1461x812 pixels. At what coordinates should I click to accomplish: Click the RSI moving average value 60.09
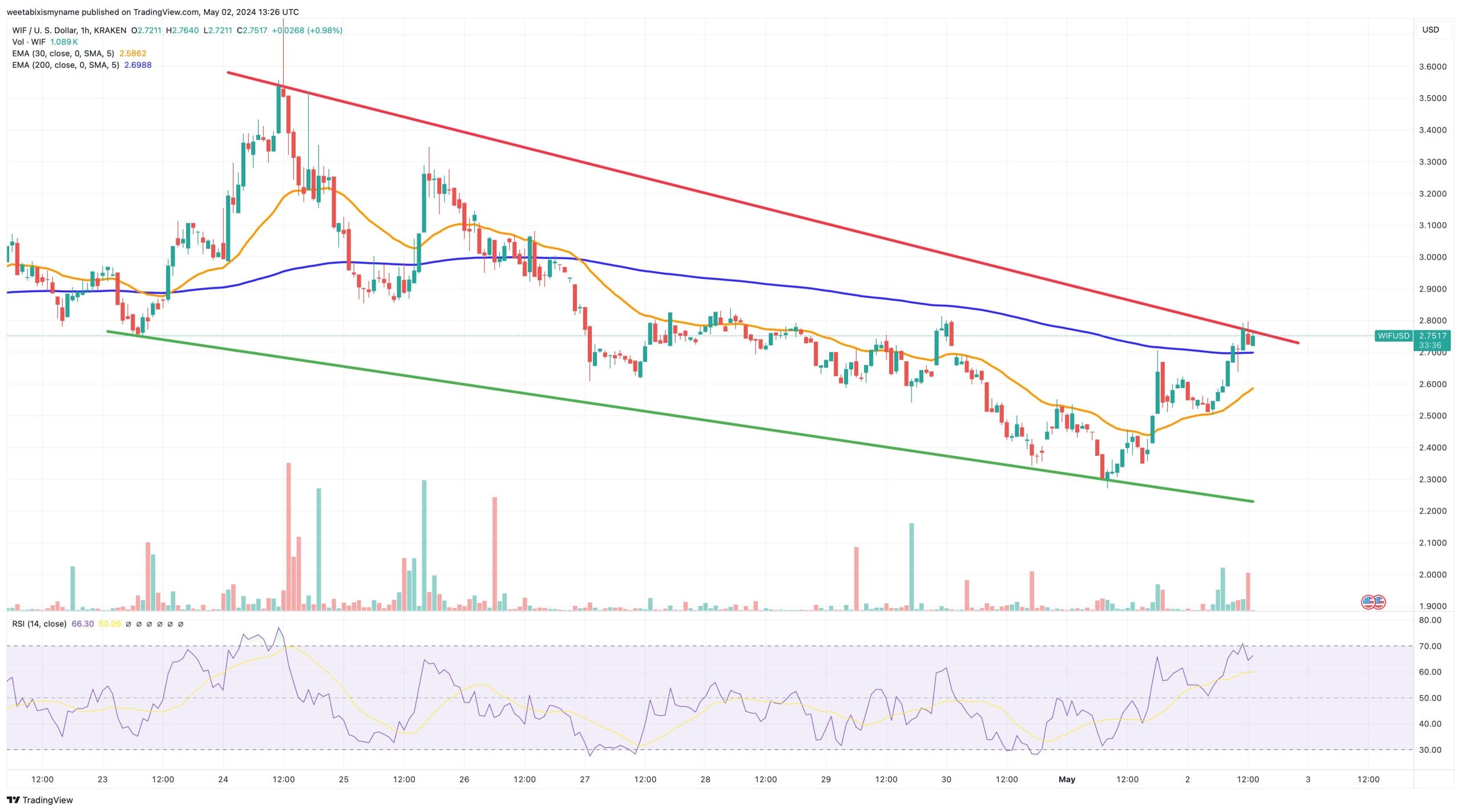110,624
